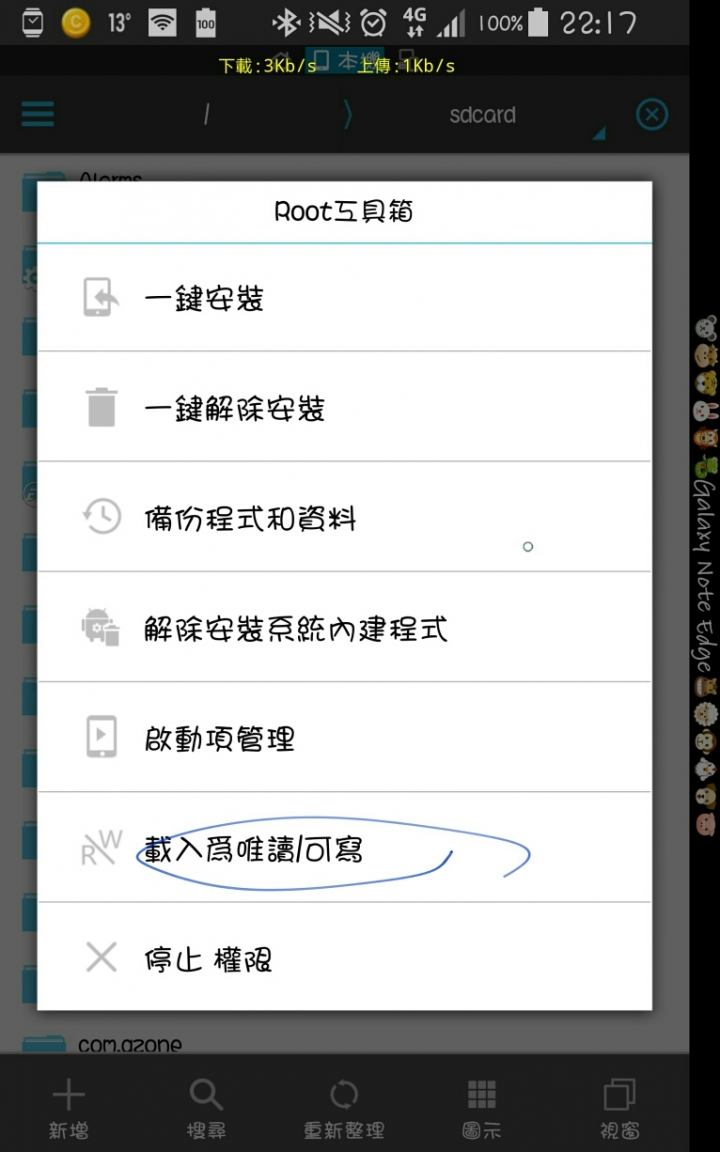The image size is (720, 1152).
Task: Select the 一鍵安裝 install icon
Action: (x=101, y=297)
